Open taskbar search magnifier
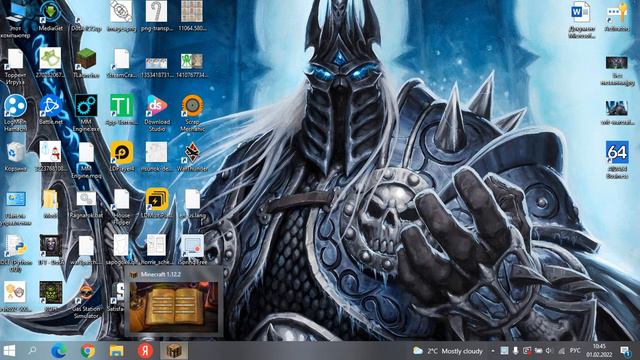Screen dimensions: 640x360 32,351
